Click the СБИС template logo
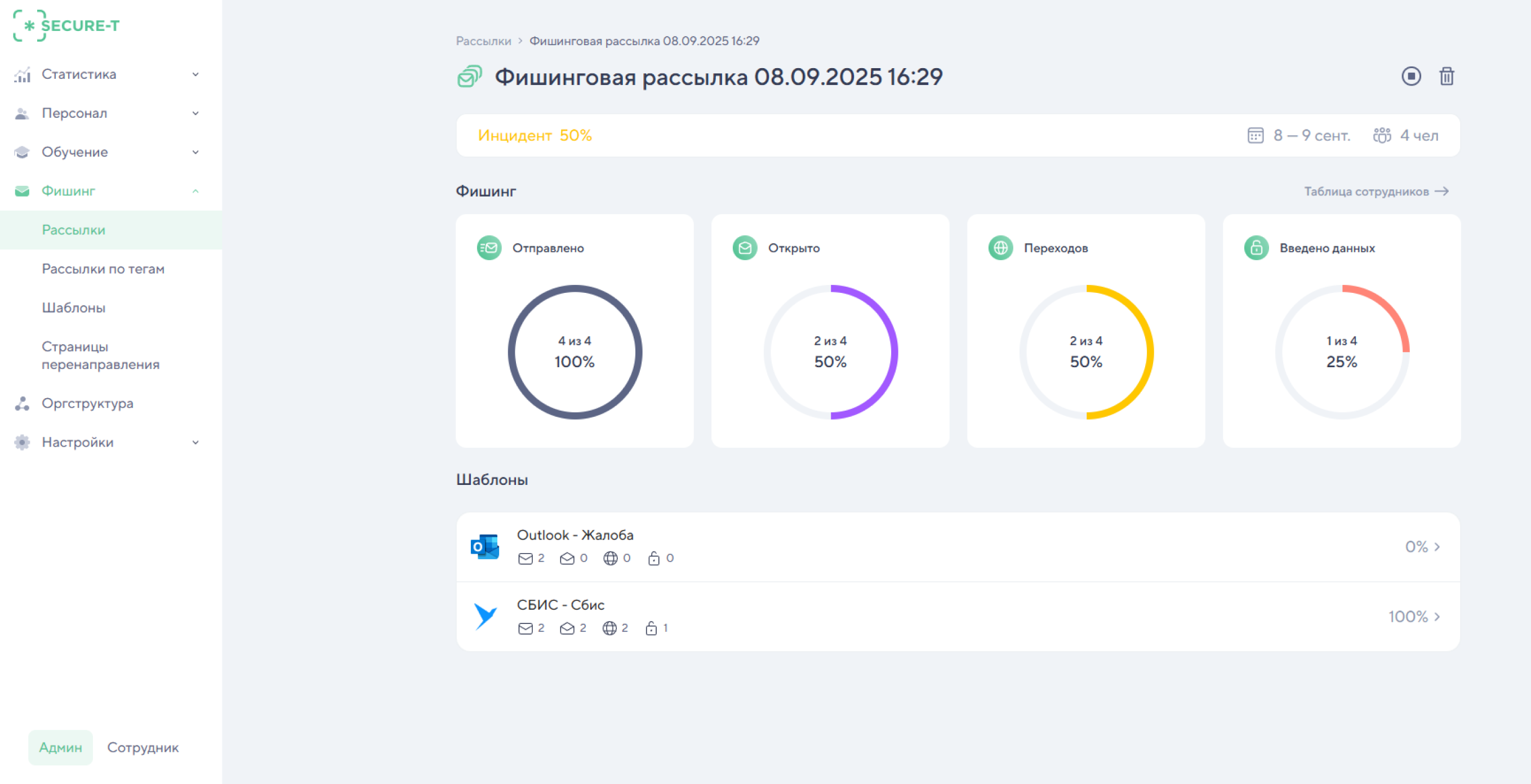Screen dimensions: 1531x784 tap(486, 616)
